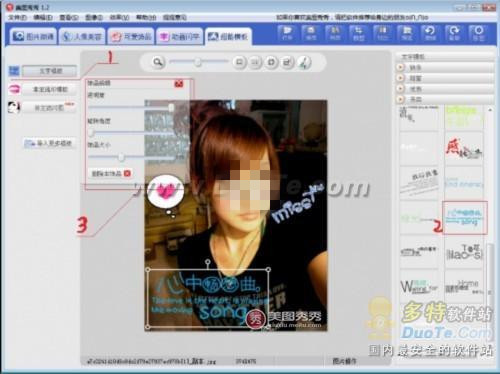Image resolution: width=500 pixels, height=374 pixels.
Task: Click the magnifier zoom icon above canvas
Action: coord(158,62)
